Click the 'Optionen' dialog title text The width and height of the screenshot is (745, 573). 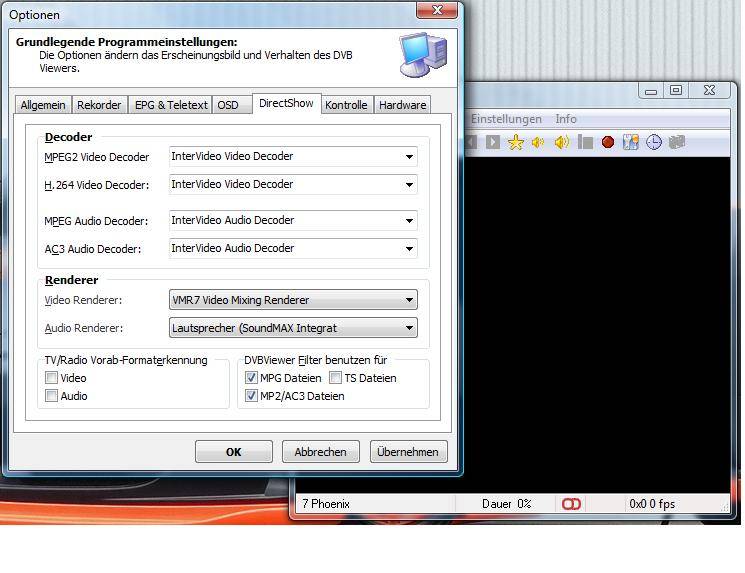(x=34, y=15)
